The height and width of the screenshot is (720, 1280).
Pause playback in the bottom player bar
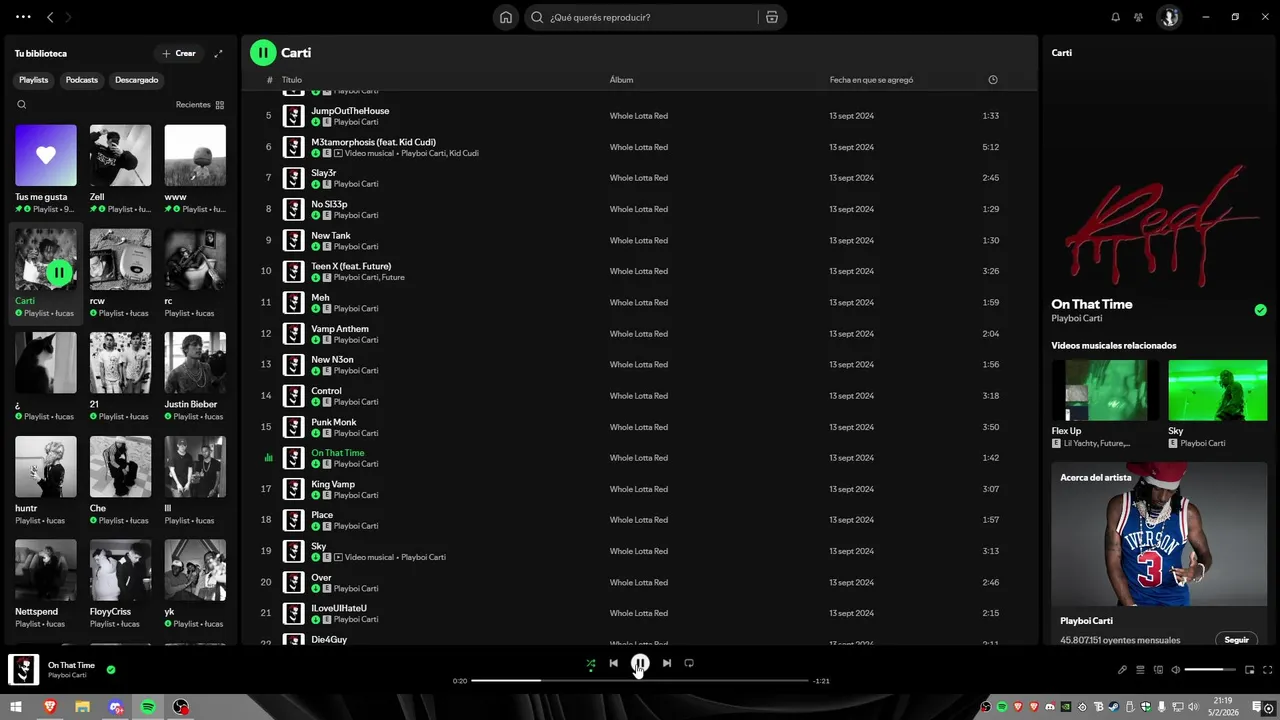640,663
